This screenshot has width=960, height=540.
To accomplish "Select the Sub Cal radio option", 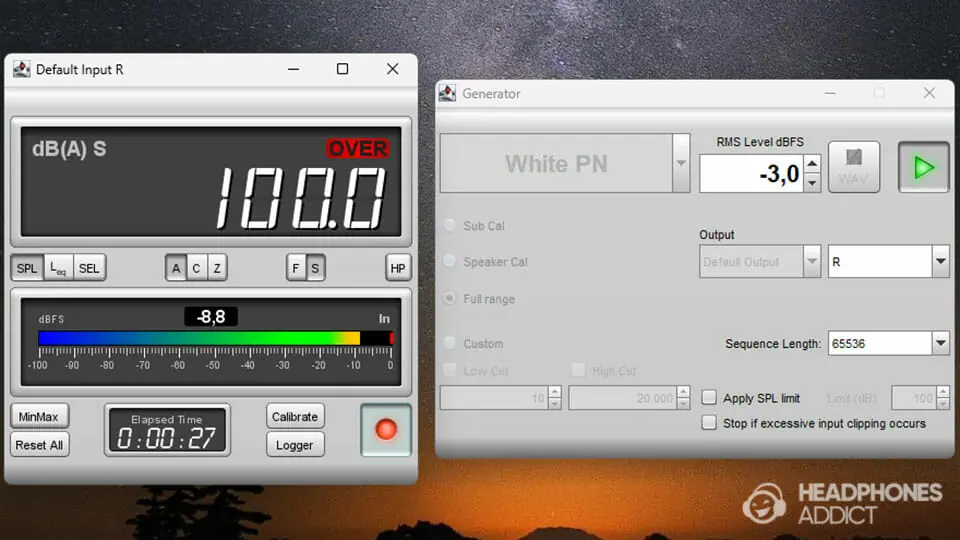I will tap(450, 225).
